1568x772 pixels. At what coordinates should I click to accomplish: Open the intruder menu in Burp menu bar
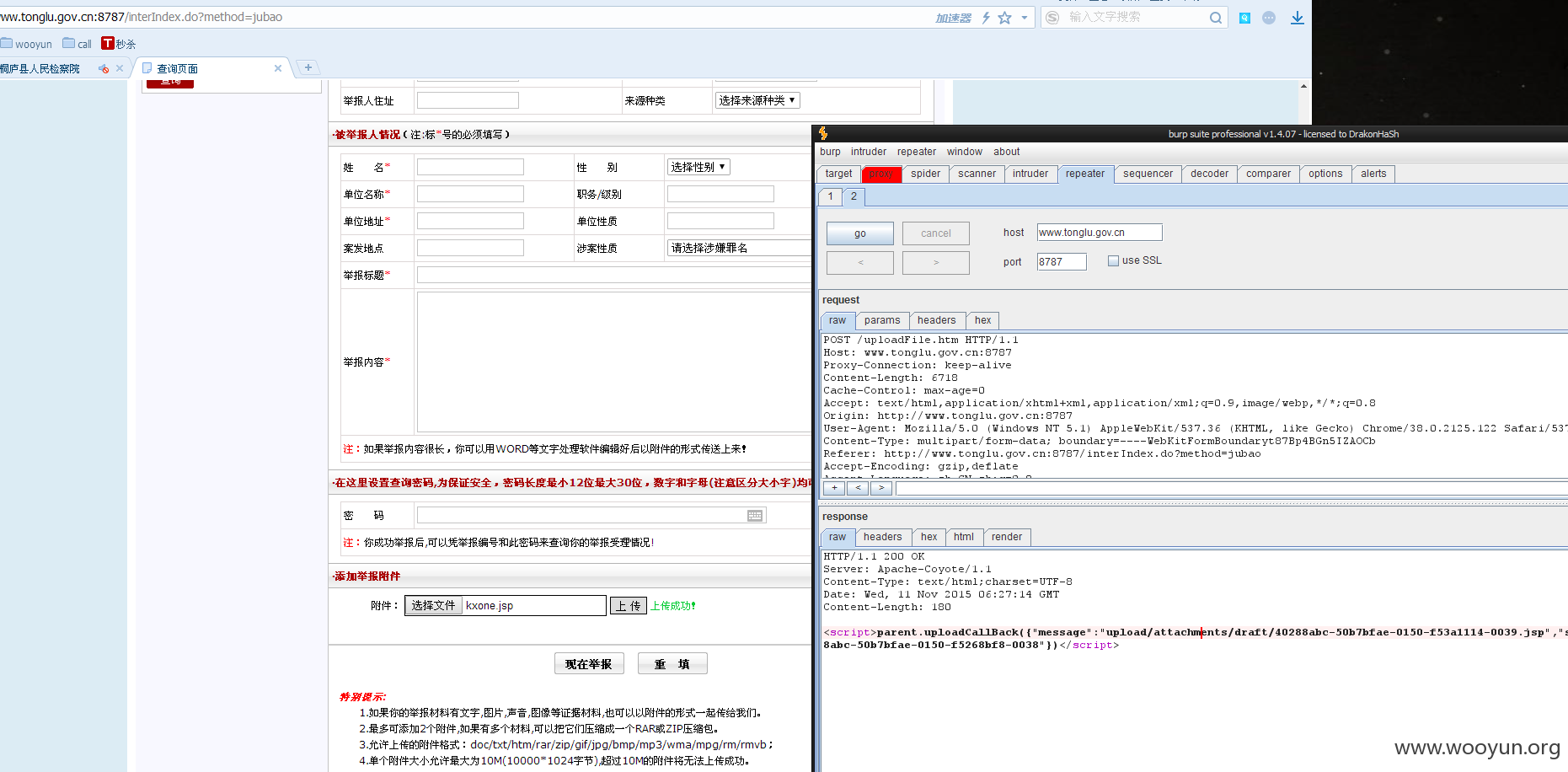pyautogui.click(x=868, y=152)
